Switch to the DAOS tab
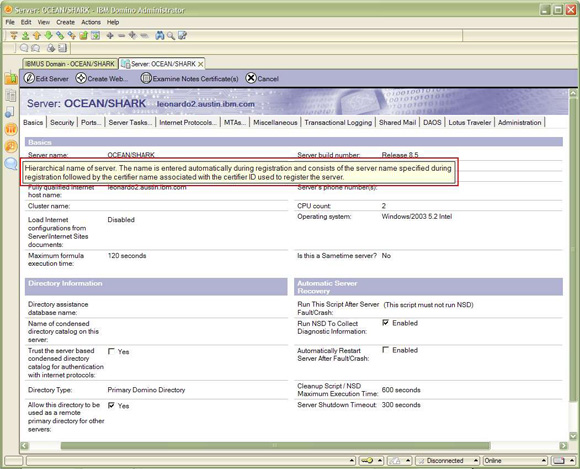The image size is (580, 469). [x=432, y=122]
